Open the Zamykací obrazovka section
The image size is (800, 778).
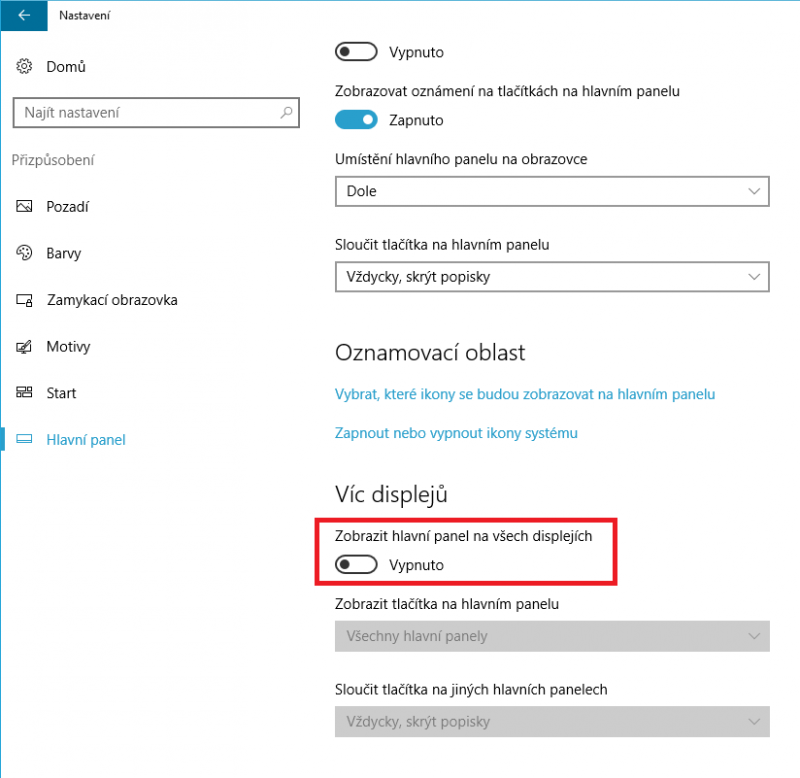coord(112,300)
